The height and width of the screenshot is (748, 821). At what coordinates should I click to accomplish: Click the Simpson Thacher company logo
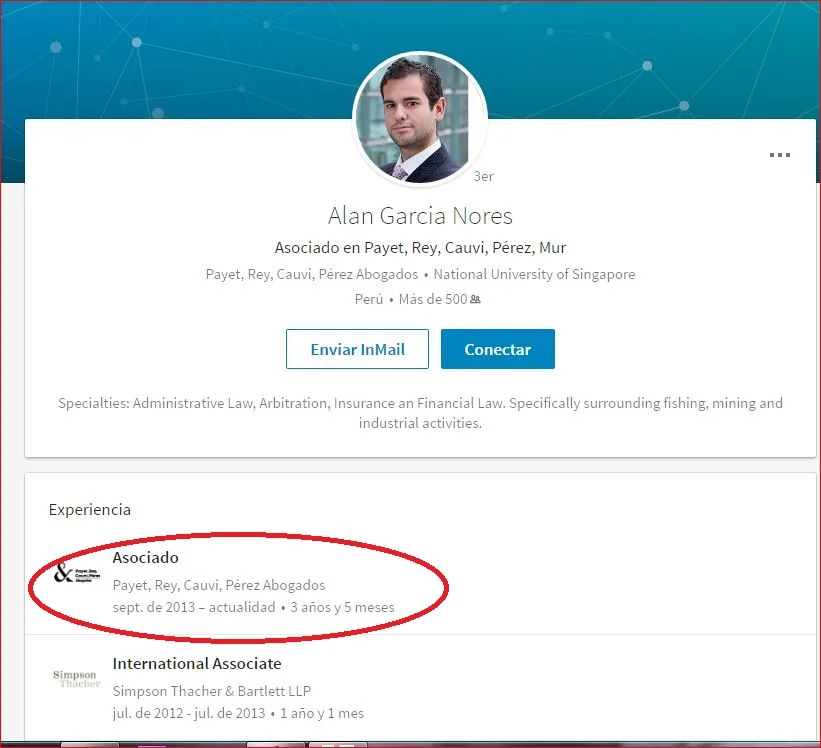click(77, 679)
